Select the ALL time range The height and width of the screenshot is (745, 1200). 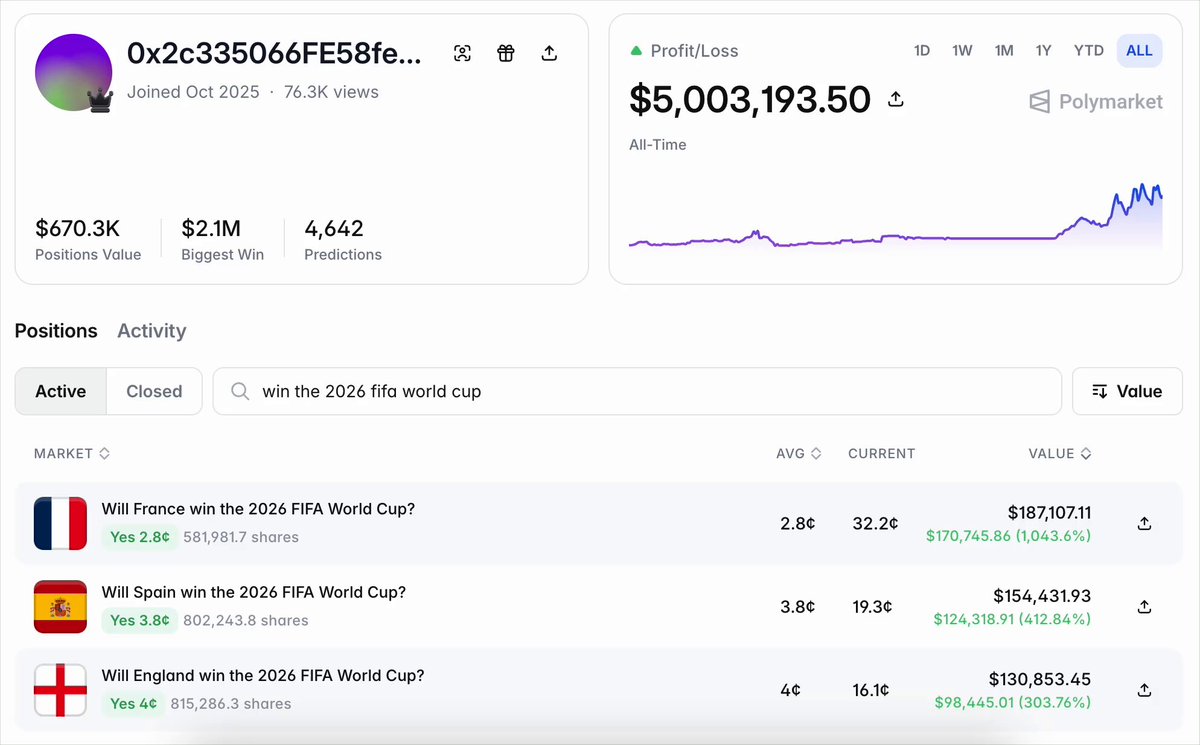point(1139,50)
